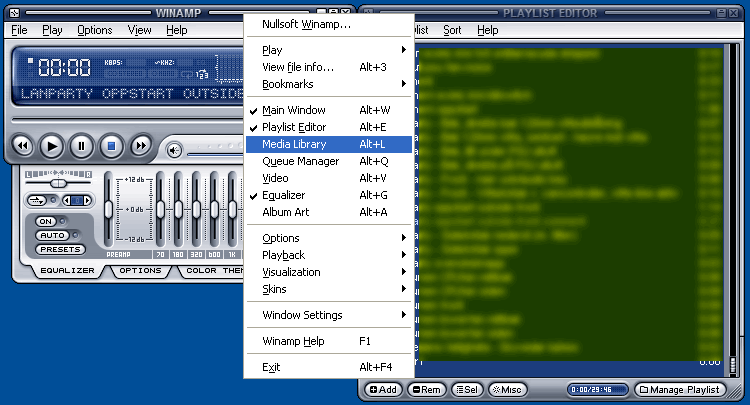This screenshot has width=750, height=405.
Task: Choose Nullsoft Winamp... from the popup menu
Action: (x=329, y=24)
